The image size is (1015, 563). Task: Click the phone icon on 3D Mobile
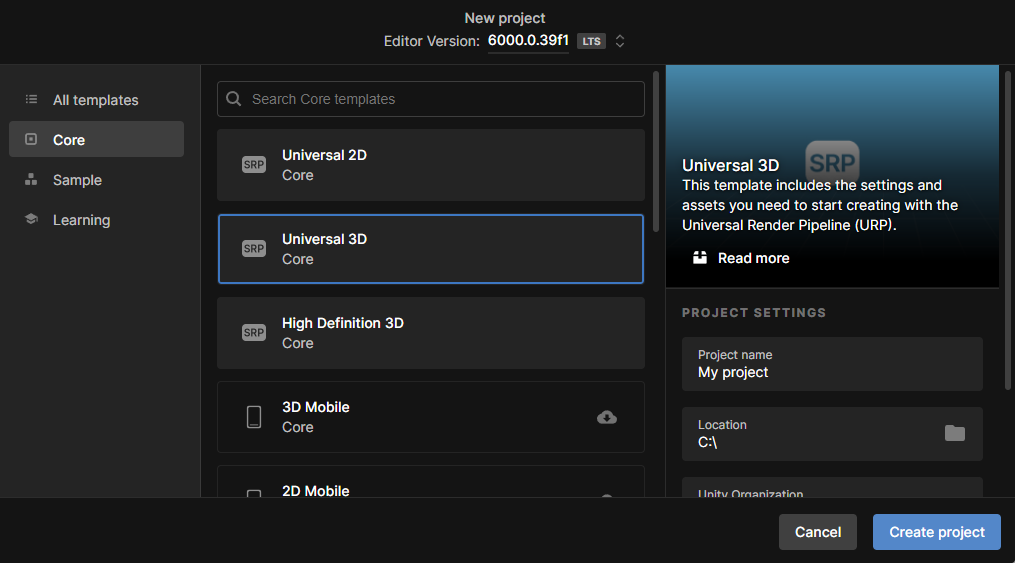(254, 417)
